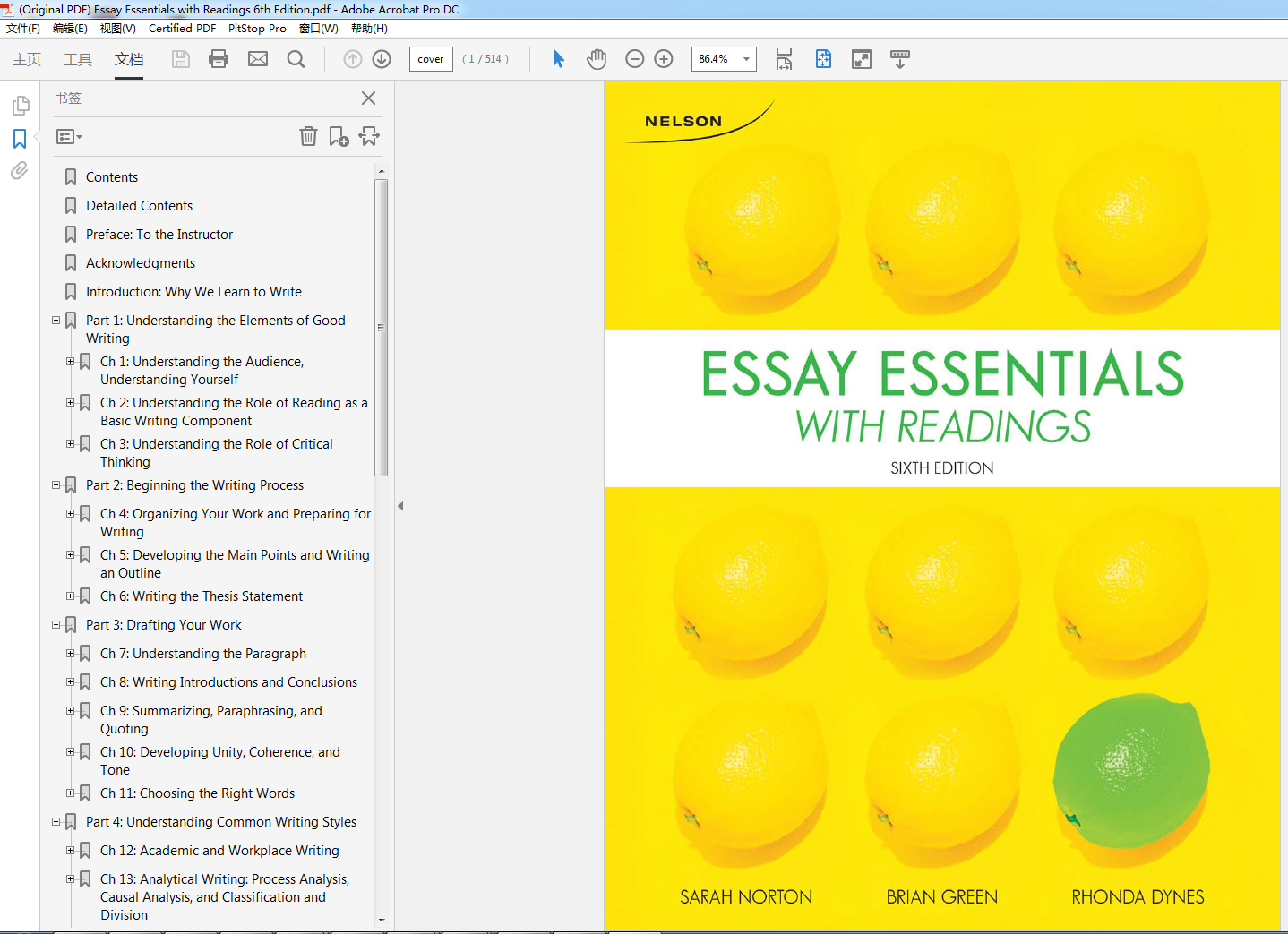
Task: Open the 帮助(H) menu
Action: tap(369, 29)
